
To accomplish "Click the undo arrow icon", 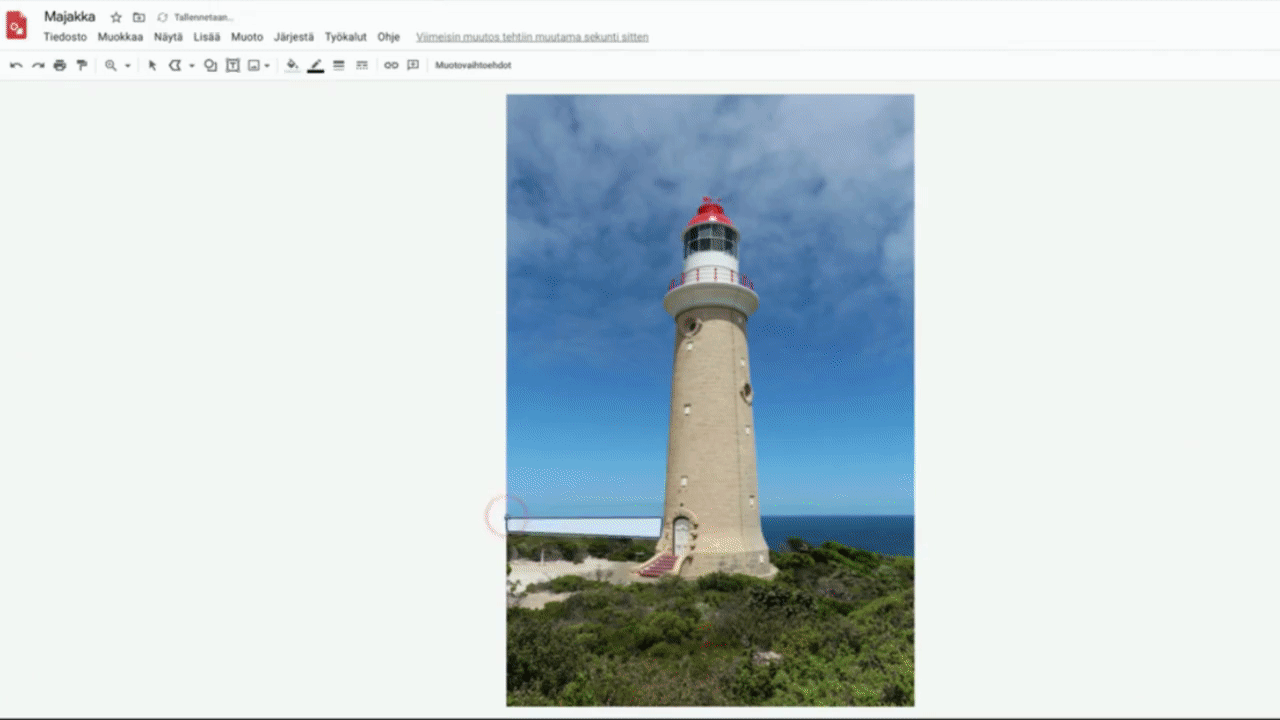I will (16, 65).
